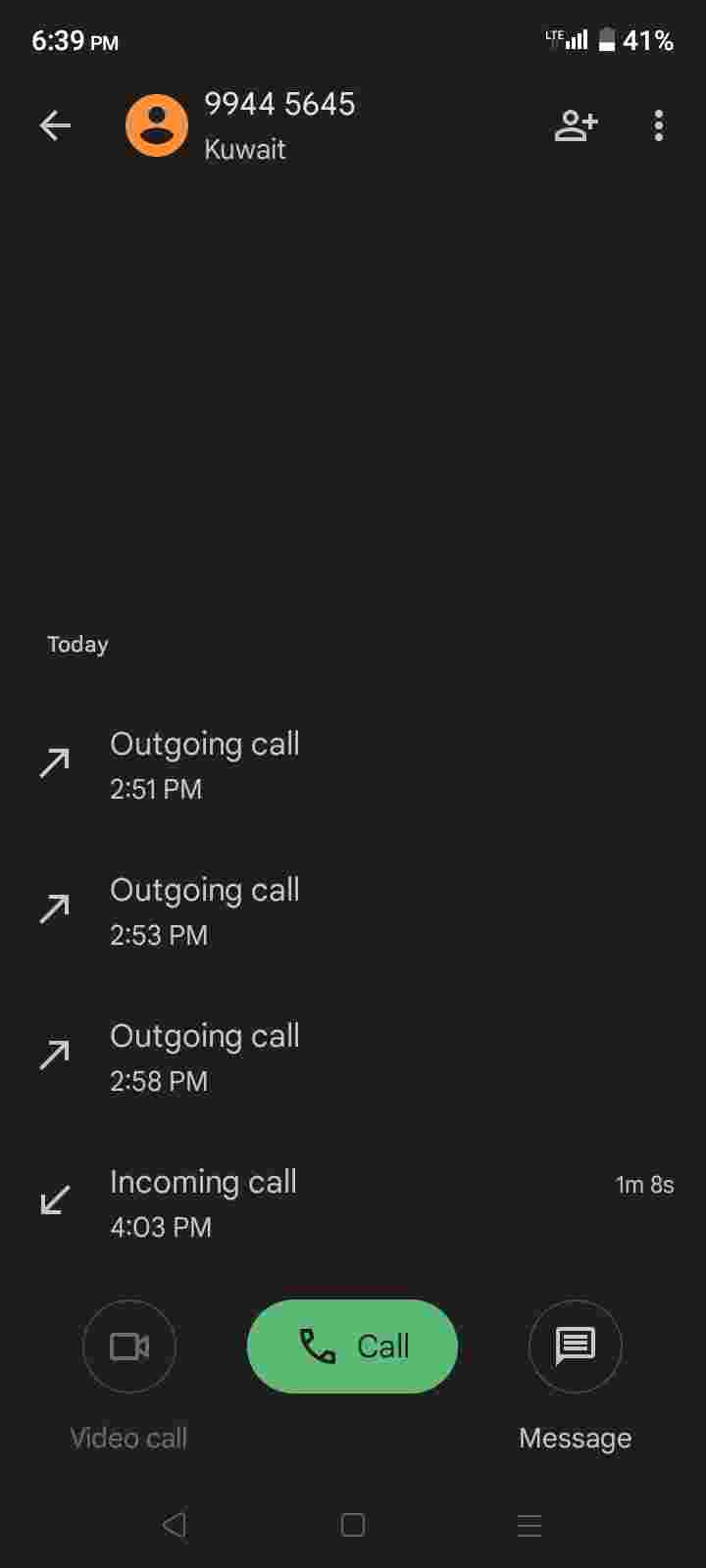Tap the video call camera icon
Screen dimensions: 706x1568
pos(129,1346)
